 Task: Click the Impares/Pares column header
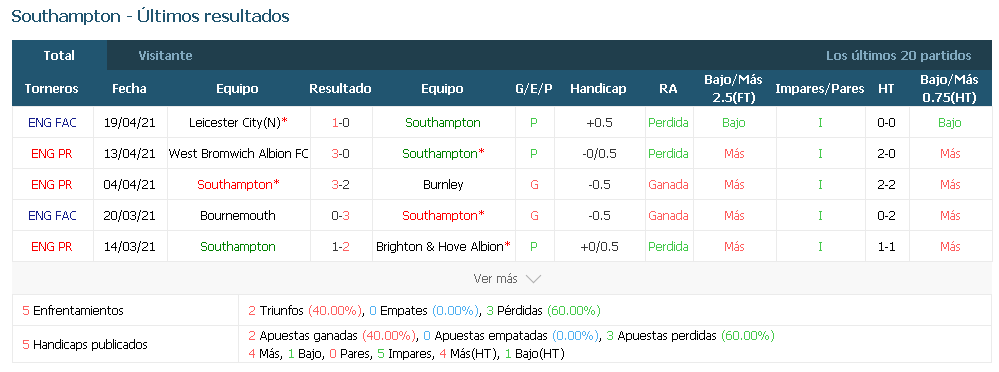(819, 89)
